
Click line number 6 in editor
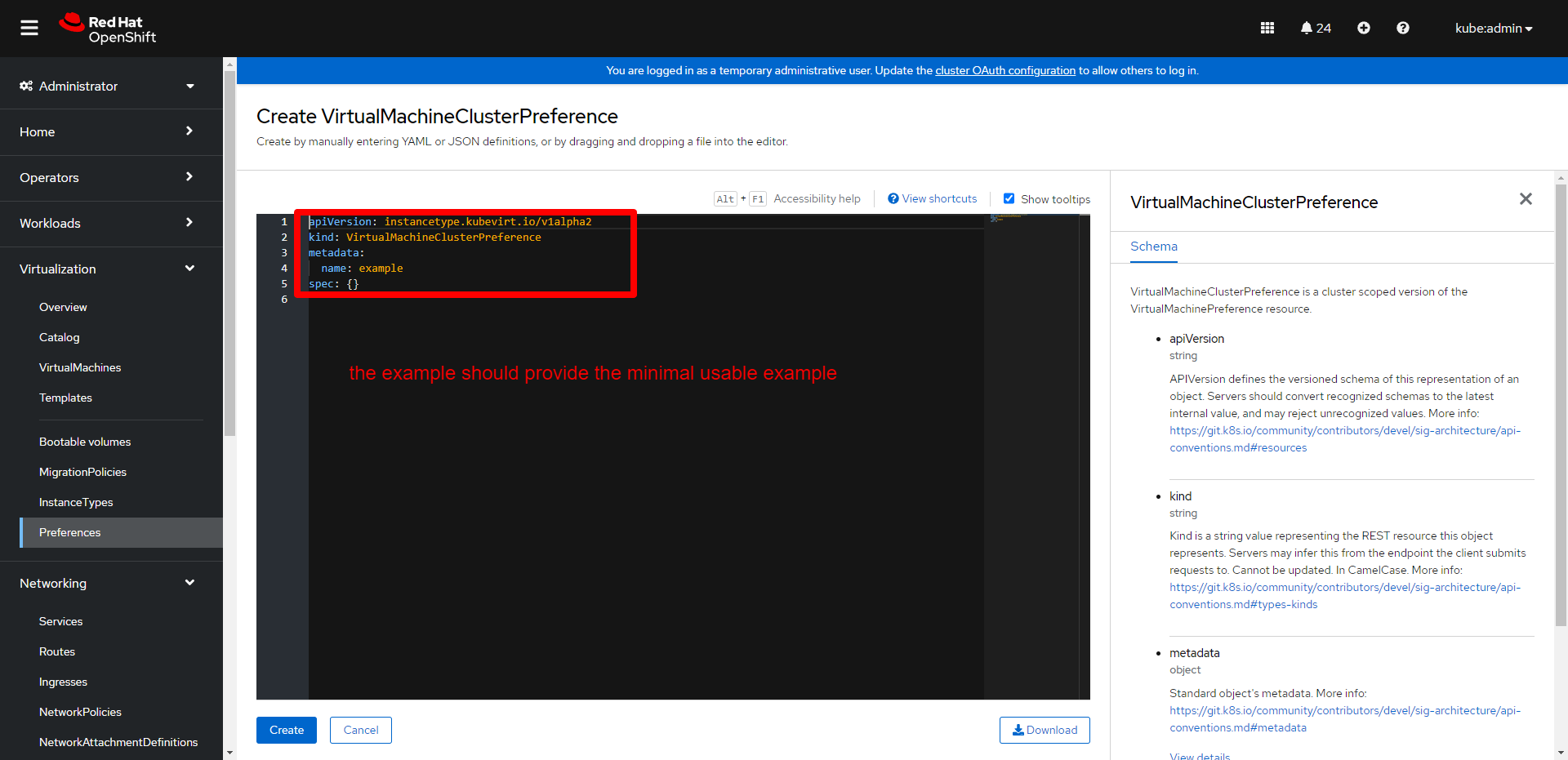click(x=284, y=299)
